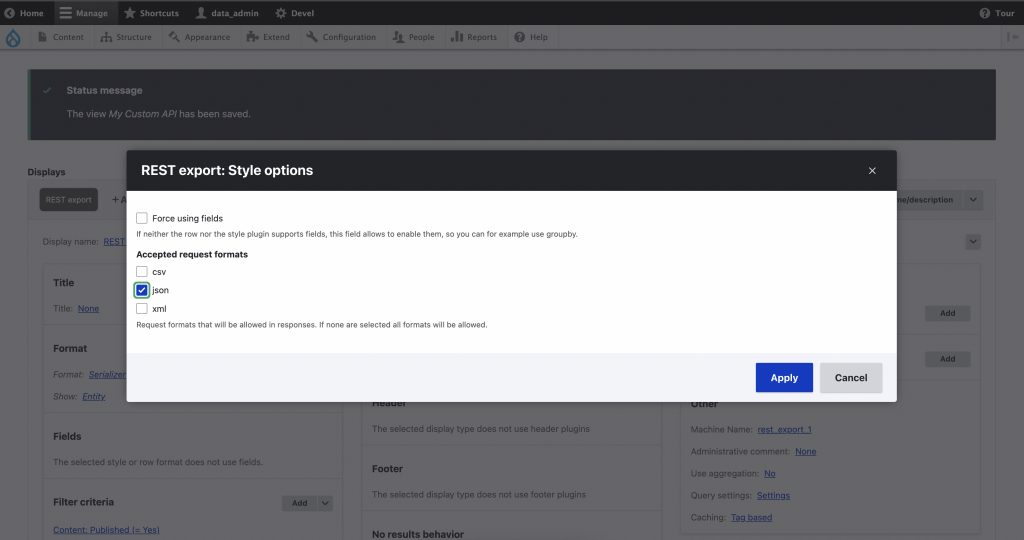Screen dimensions: 1024x540
Task: Open the Appearance admin menu
Action: click(199, 37)
